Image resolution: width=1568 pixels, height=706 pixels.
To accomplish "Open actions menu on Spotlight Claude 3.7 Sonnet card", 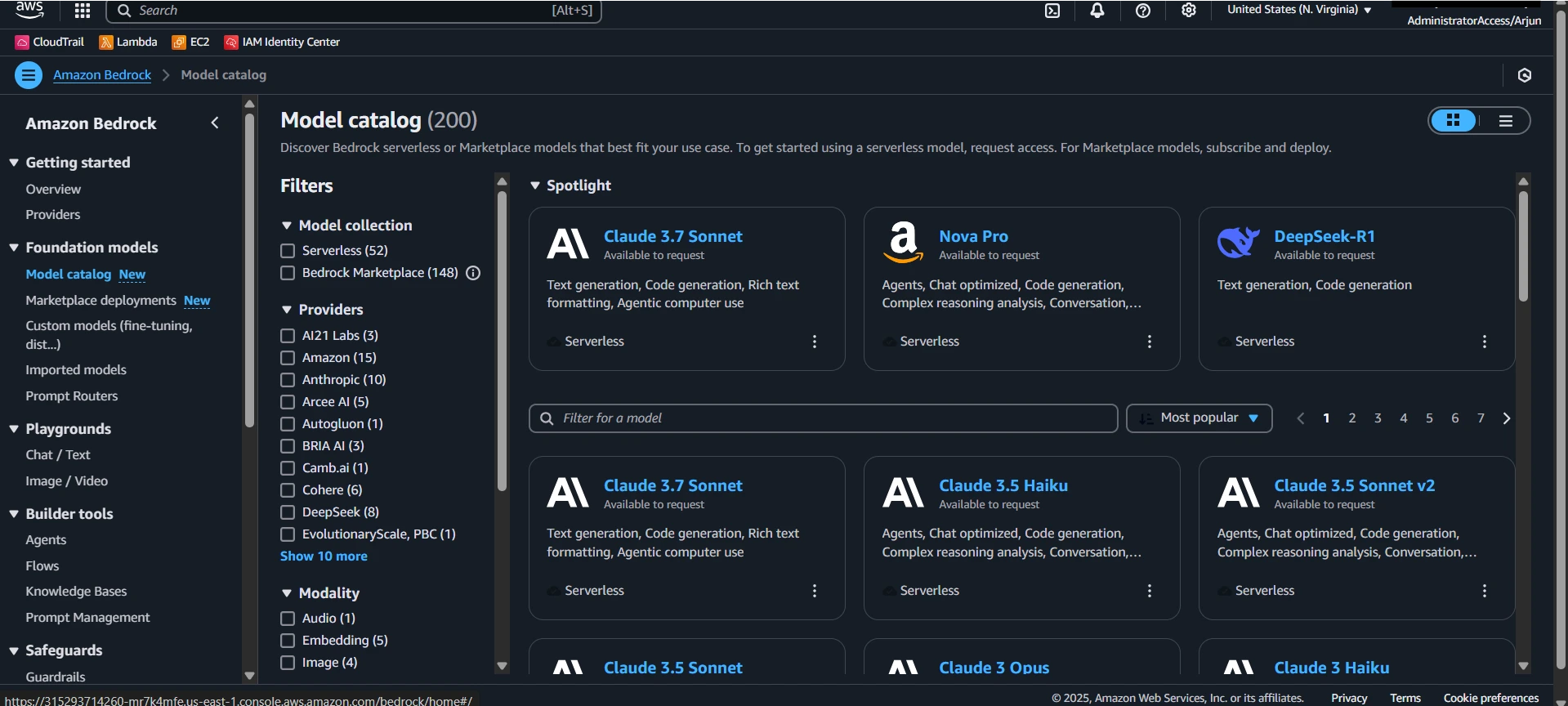I will click(814, 342).
